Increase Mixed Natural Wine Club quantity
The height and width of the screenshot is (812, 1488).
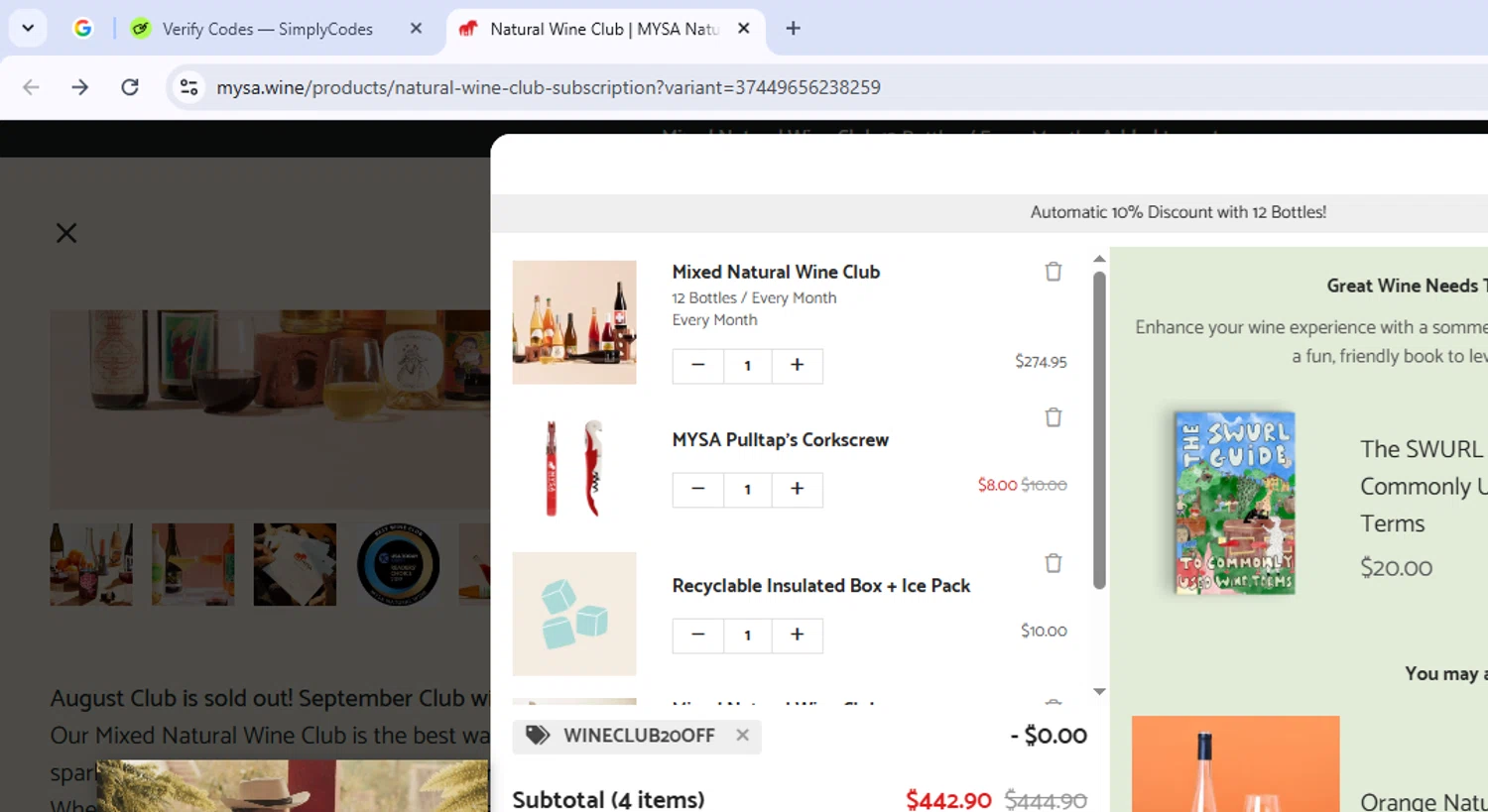[797, 365]
